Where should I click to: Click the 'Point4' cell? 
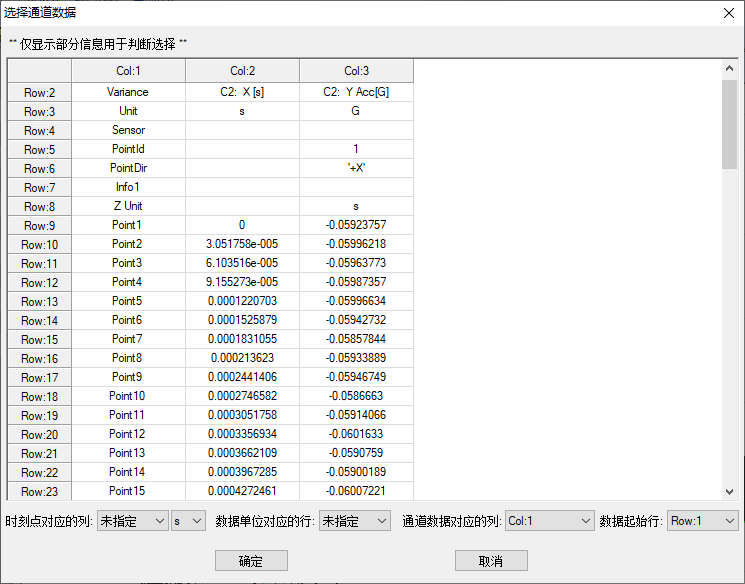[128, 282]
